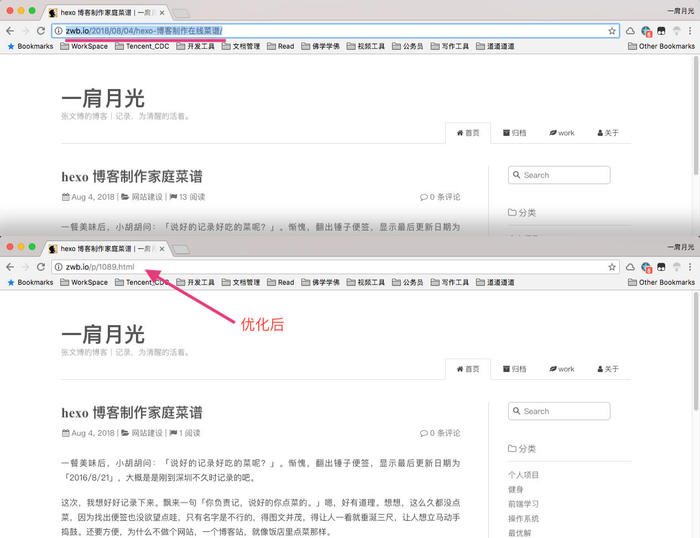The height and width of the screenshot is (538, 700).
Task: Open 健身 category in bottom sidebar
Action: [516, 489]
